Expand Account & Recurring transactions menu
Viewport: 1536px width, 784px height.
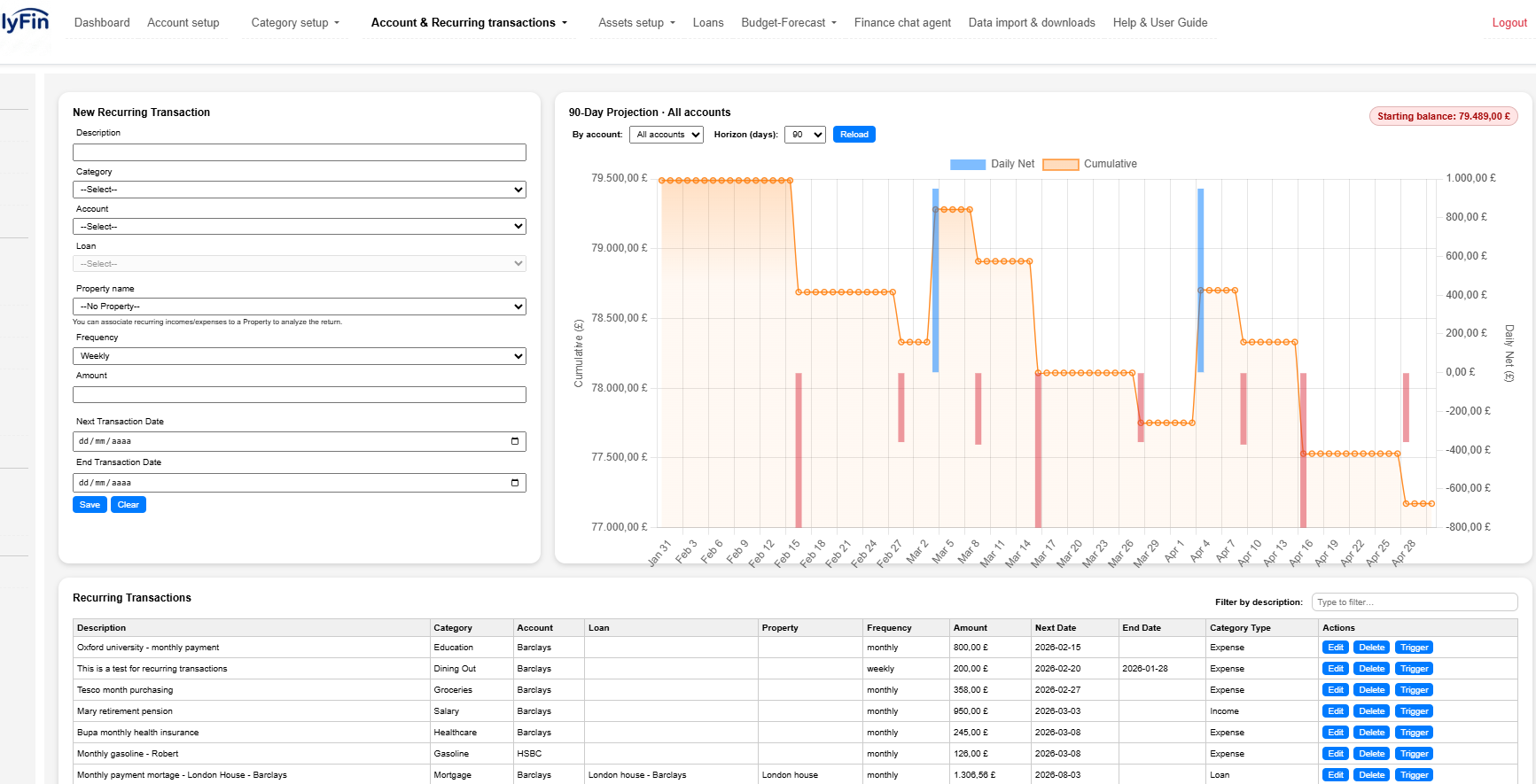click(469, 23)
